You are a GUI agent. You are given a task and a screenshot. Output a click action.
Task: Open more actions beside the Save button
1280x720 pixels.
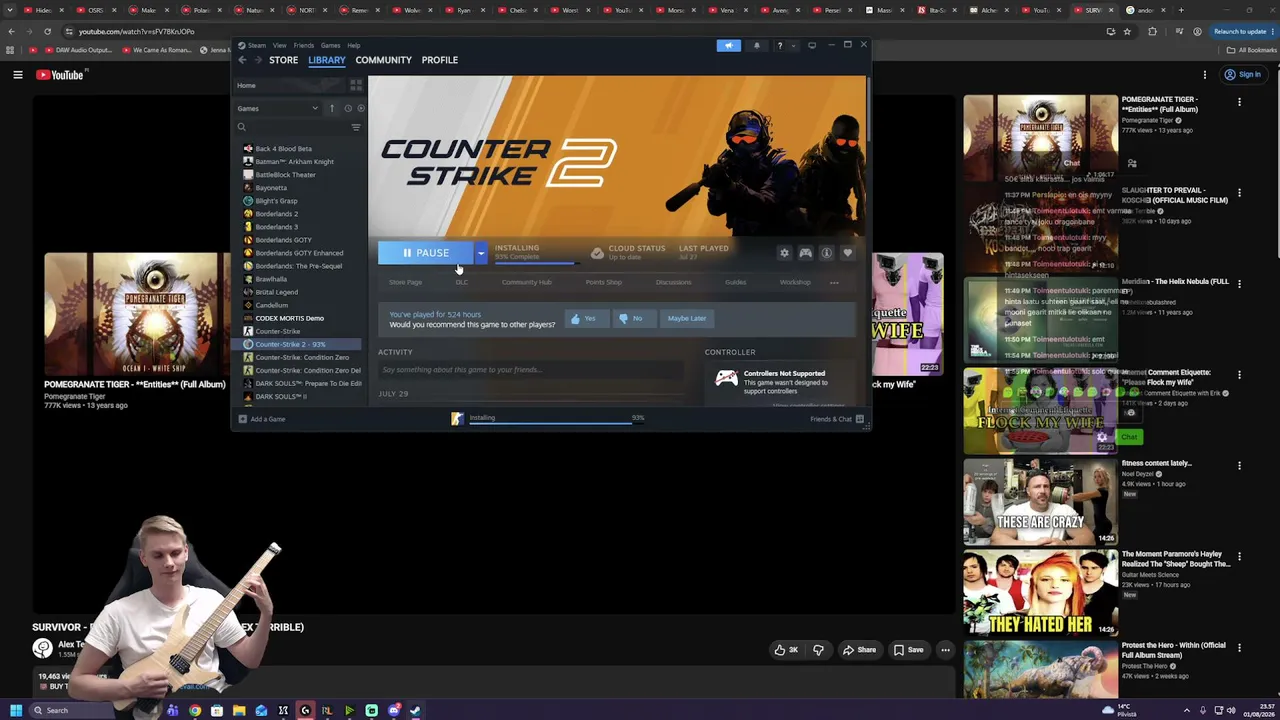[945, 650]
